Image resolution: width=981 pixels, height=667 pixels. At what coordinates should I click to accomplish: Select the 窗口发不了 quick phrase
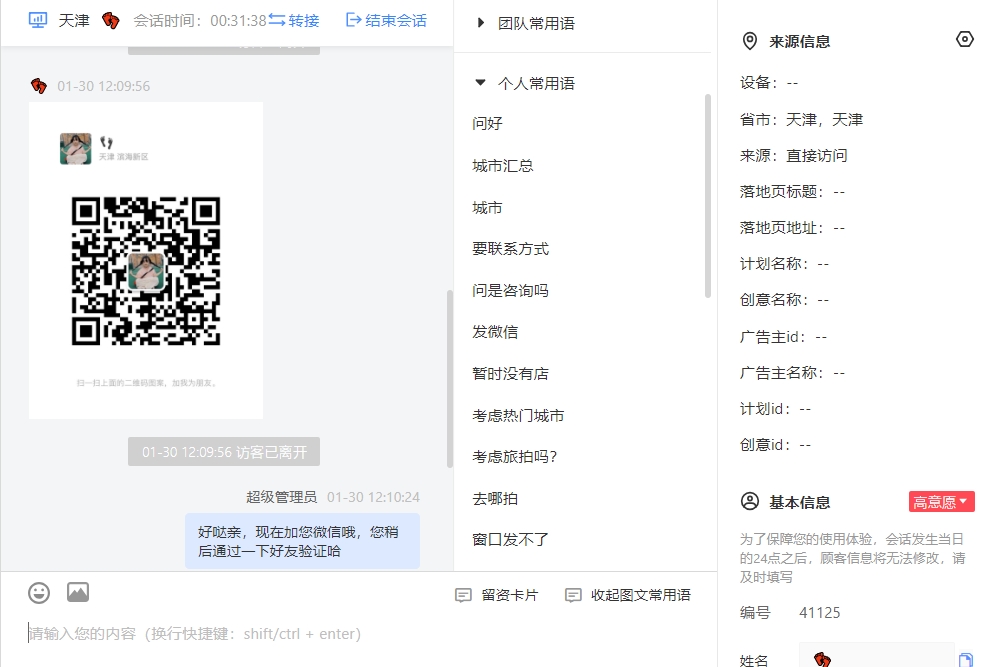511,539
